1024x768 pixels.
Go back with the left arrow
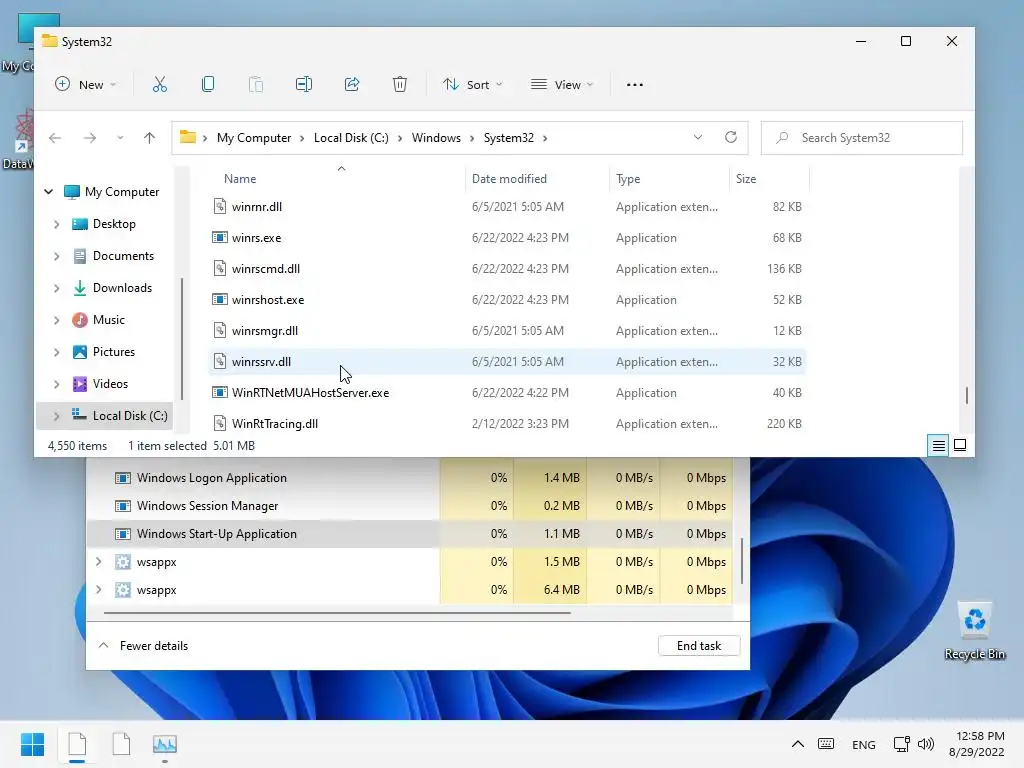tap(55, 138)
